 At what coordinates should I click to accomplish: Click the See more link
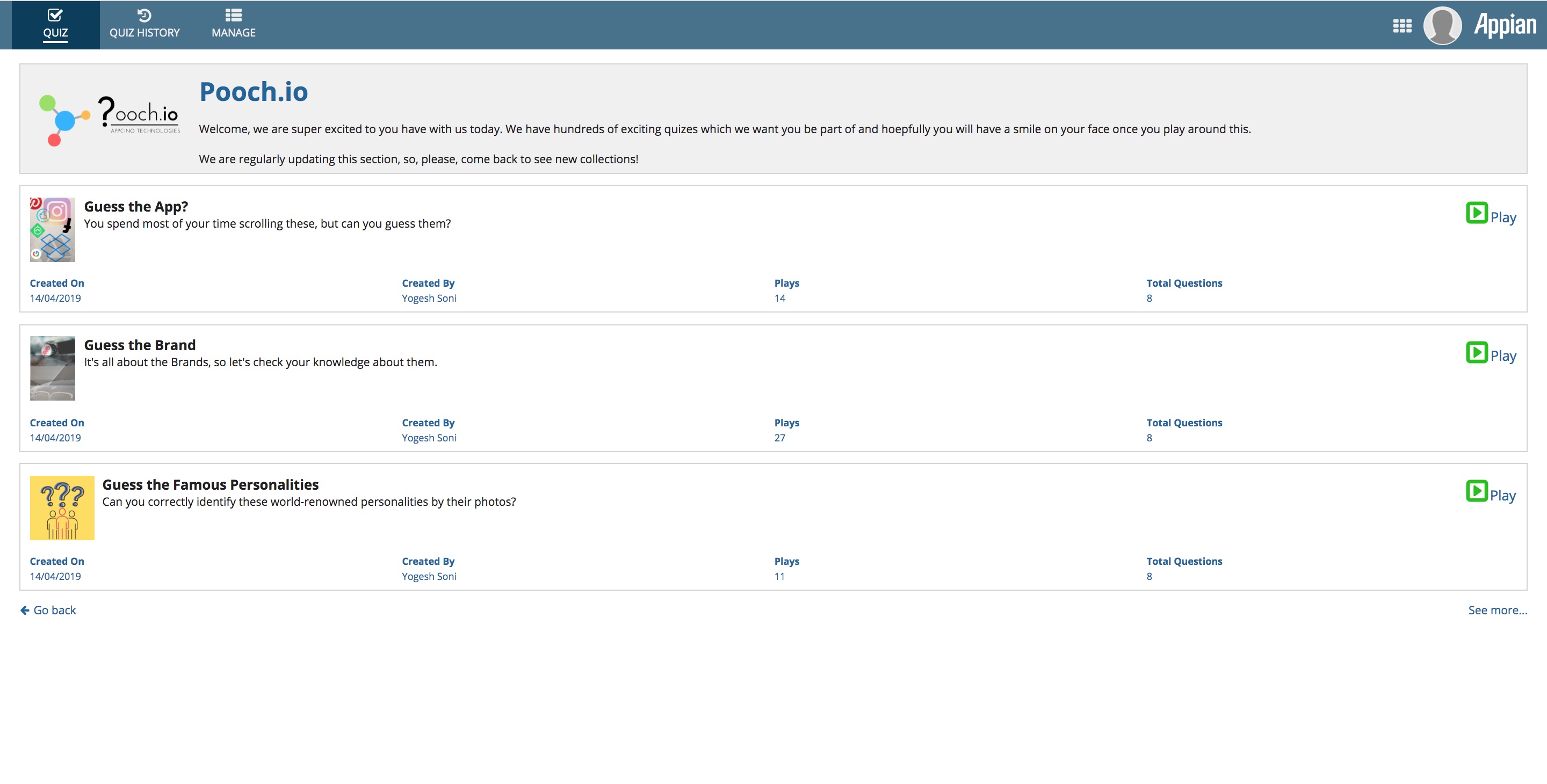(1497, 610)
